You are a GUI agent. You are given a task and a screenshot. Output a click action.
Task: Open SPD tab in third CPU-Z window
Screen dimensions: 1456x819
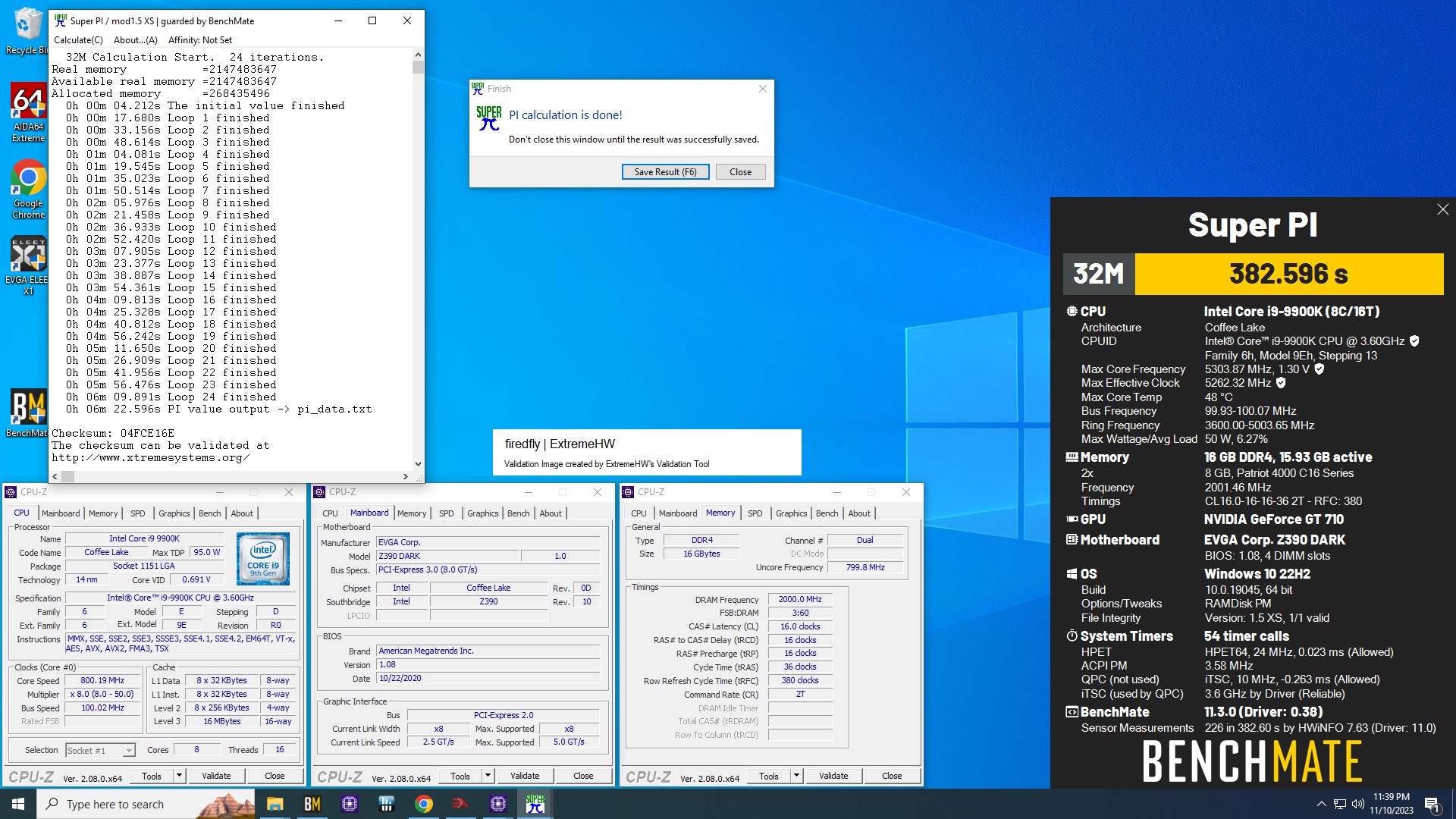(755, 513)
